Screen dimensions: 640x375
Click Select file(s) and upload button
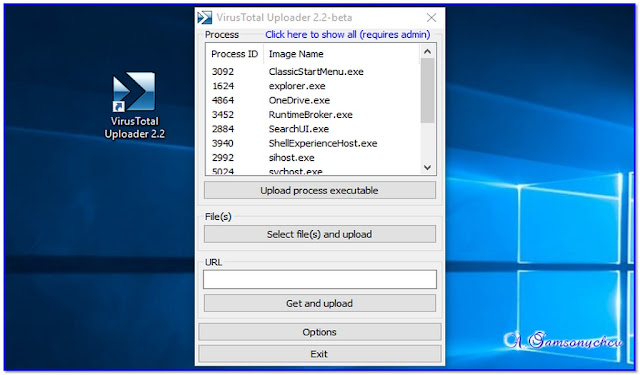point(320,235)
